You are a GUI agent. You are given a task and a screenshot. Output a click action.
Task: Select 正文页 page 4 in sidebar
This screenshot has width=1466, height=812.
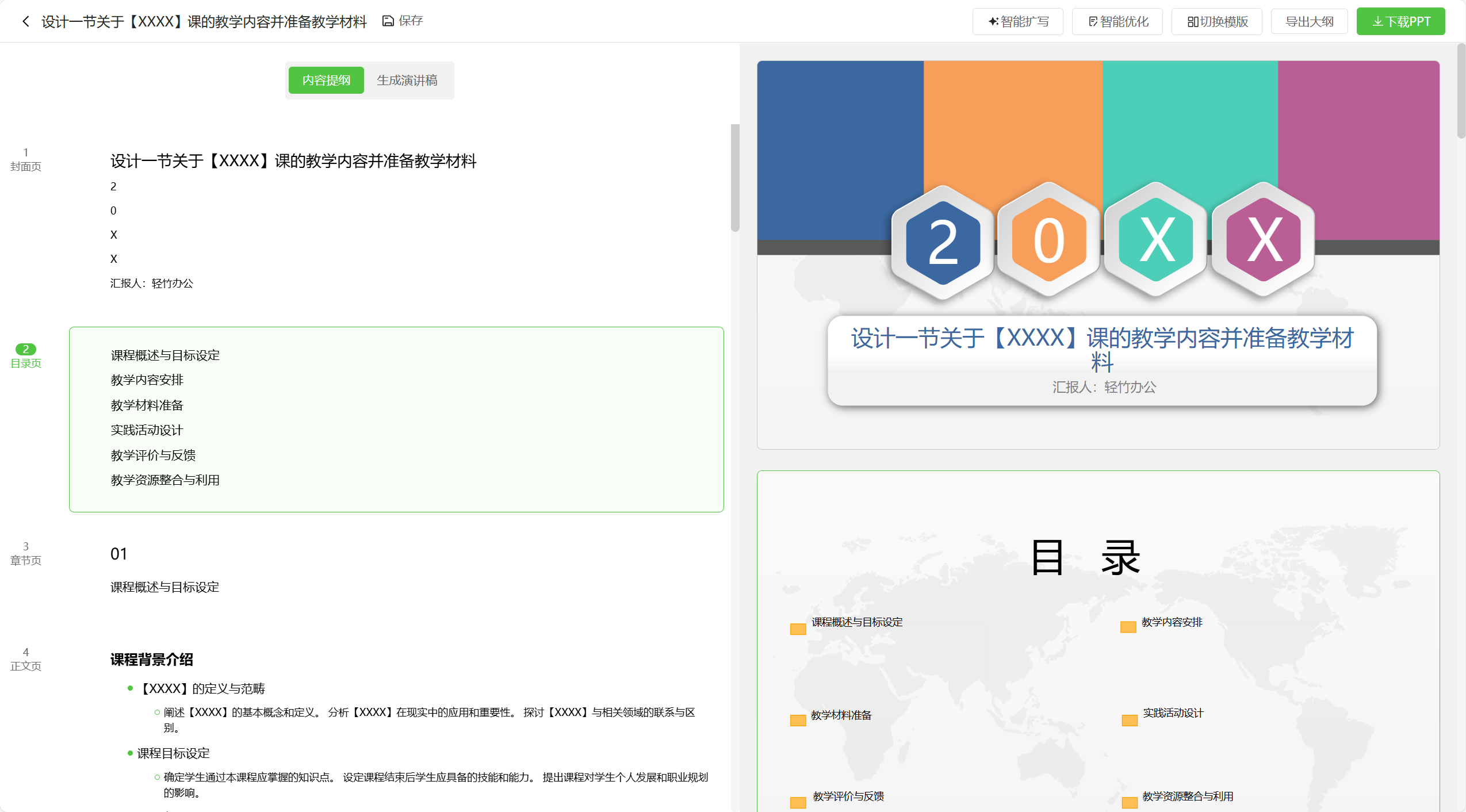25,658
